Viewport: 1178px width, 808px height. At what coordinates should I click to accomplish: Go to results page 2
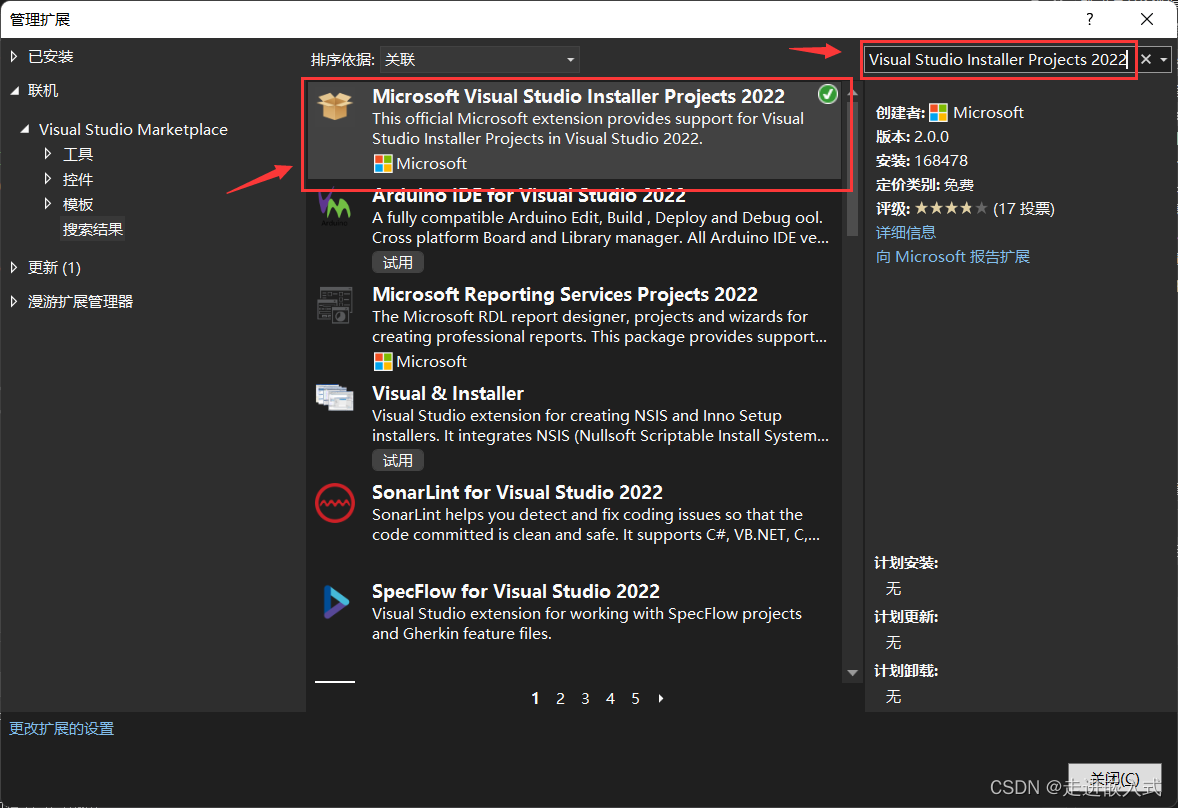pos(560,698)
